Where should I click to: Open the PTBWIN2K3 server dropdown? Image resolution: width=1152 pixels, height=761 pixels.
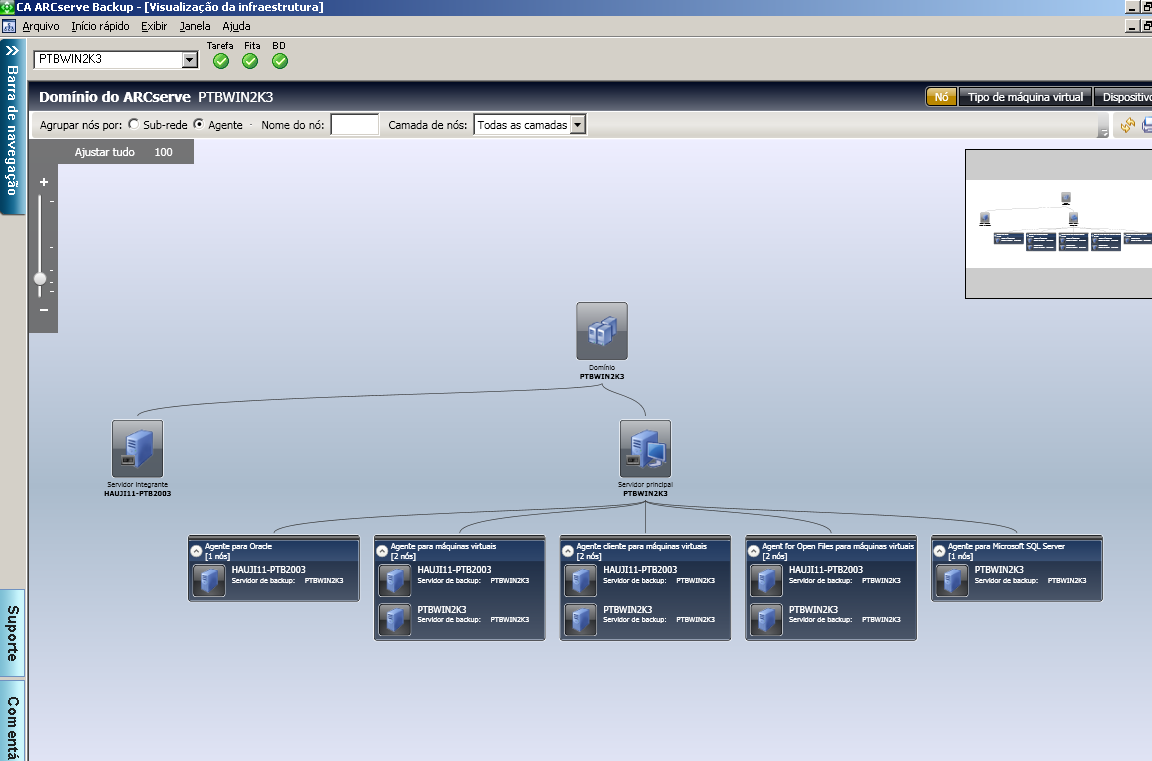pyautogui.click(x=190, y=59)
